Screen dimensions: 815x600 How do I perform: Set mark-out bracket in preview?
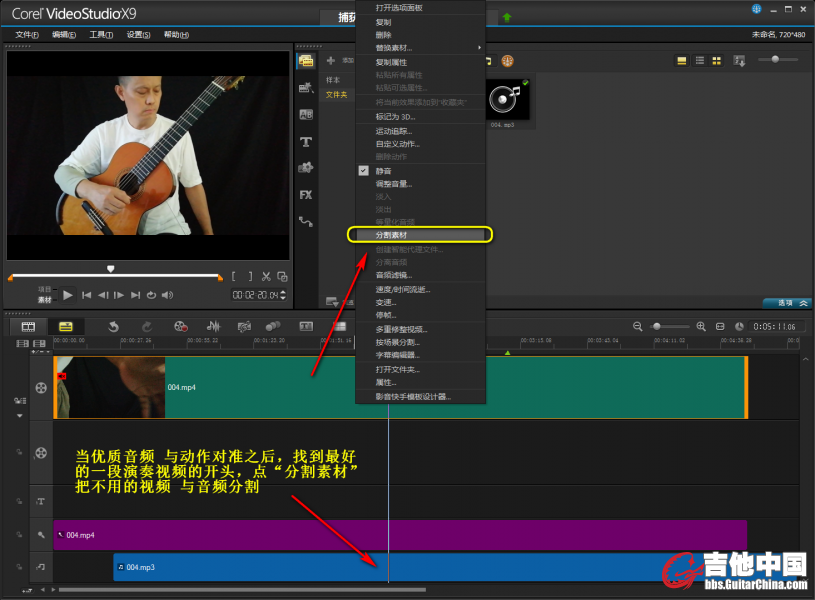coord(250,277)
